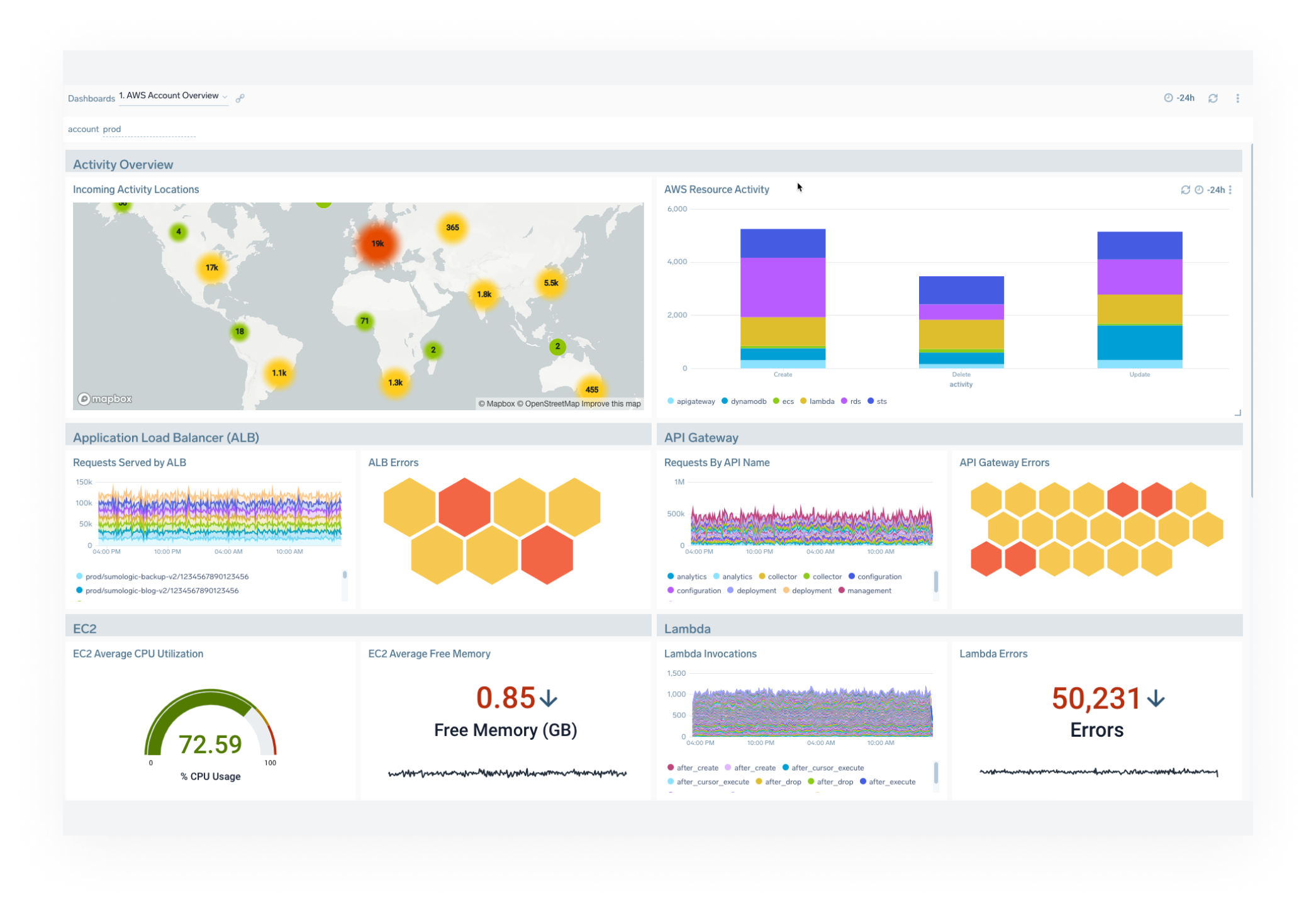The width and height of the screenshot is (1316, 911).
Task: Click the 455 cluster over Australia
Action: pyautogui.click(x=592, y=389)
